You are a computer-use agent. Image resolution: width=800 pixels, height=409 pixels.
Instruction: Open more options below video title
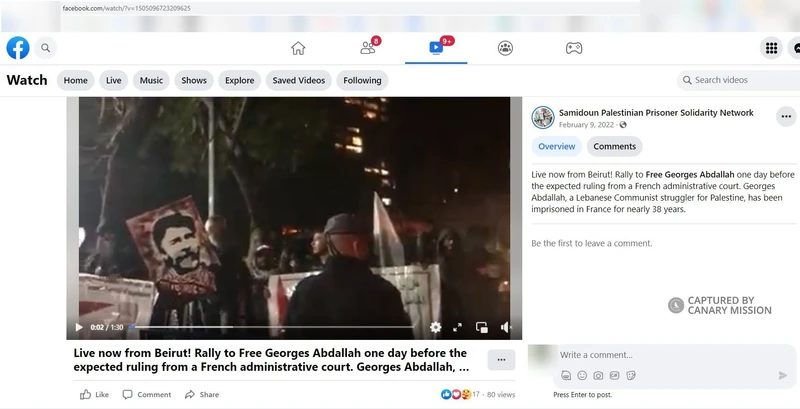501,360
